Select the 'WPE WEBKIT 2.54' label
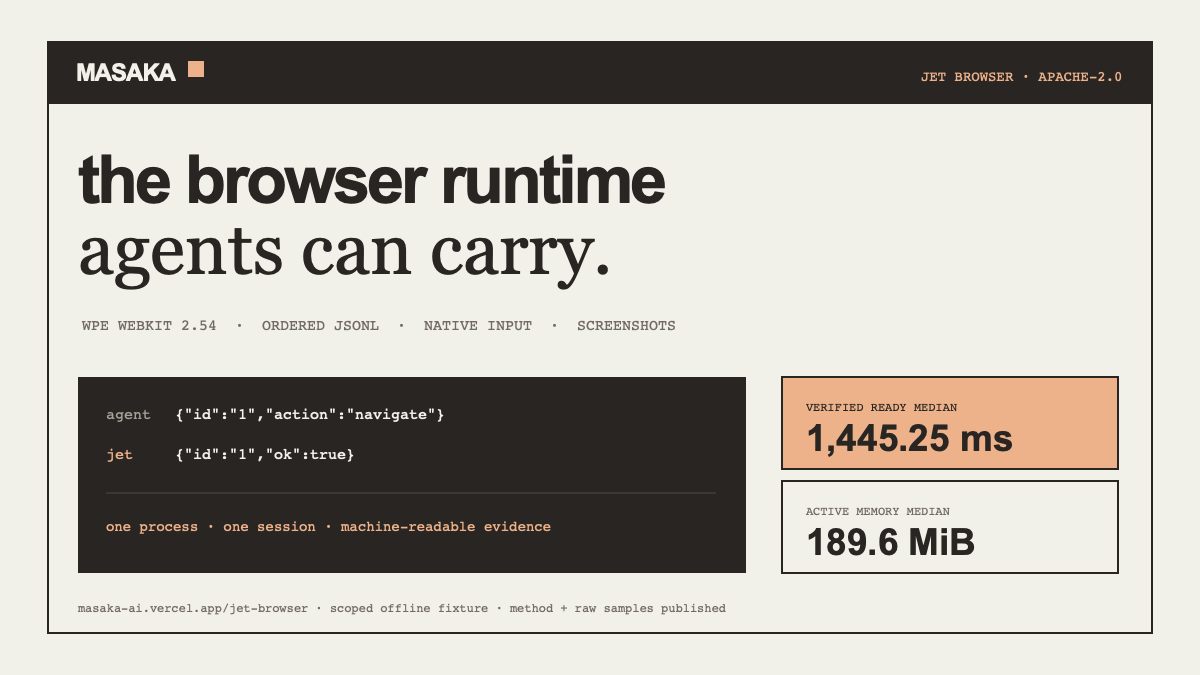This screenshot has height=675, width=1200. click(149, 326)
